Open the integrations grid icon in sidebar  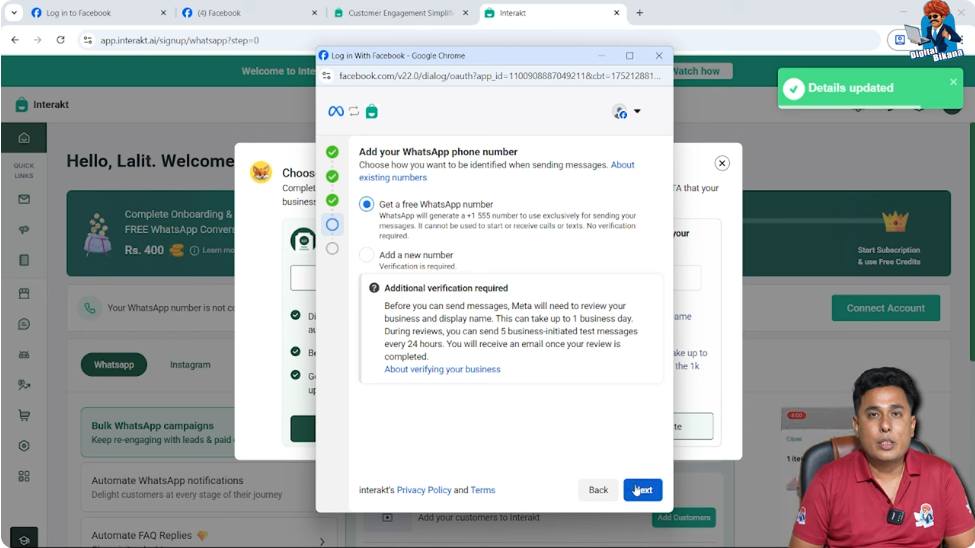tap(24, 476)
